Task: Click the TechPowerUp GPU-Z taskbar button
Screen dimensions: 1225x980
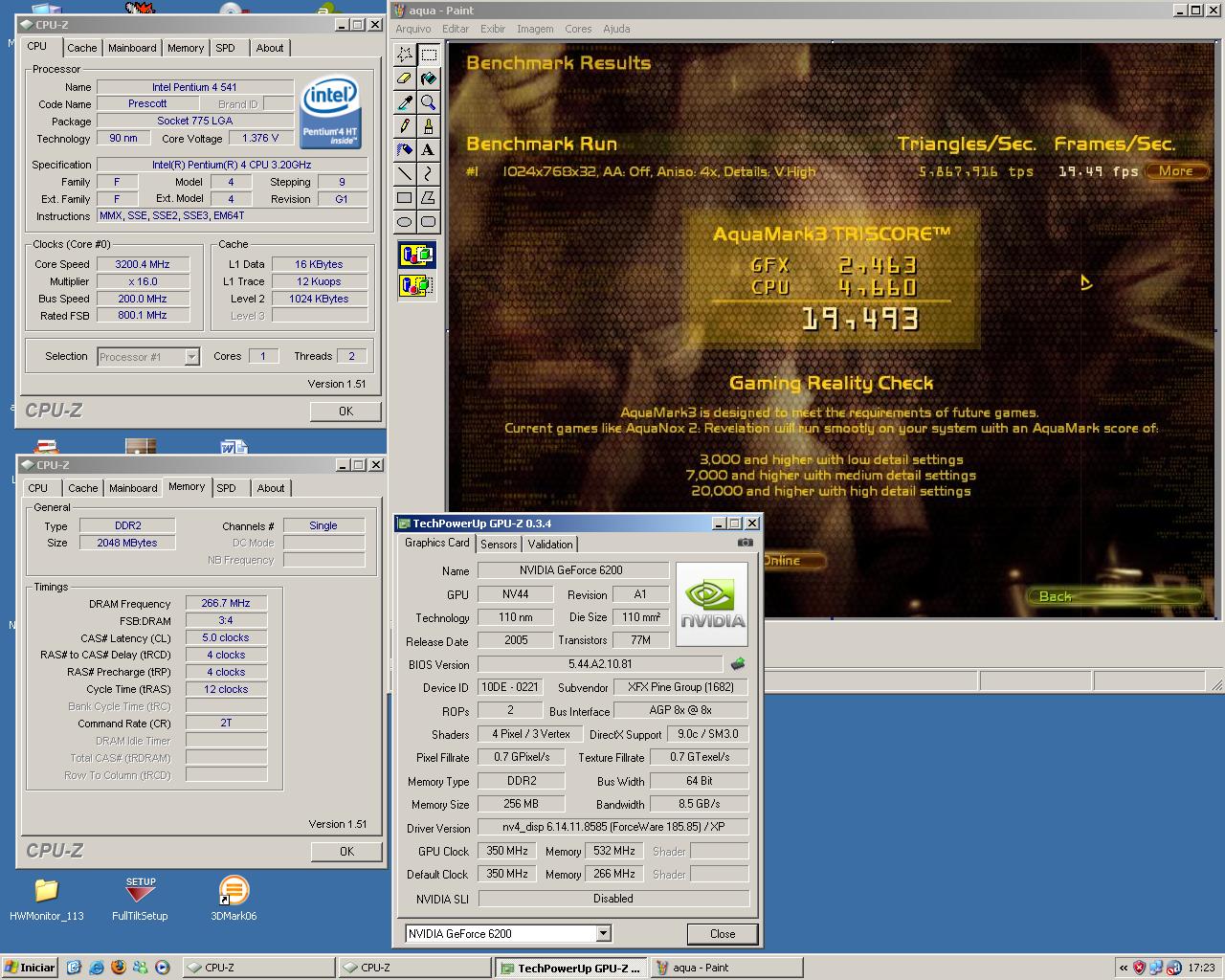Action: 570,968
